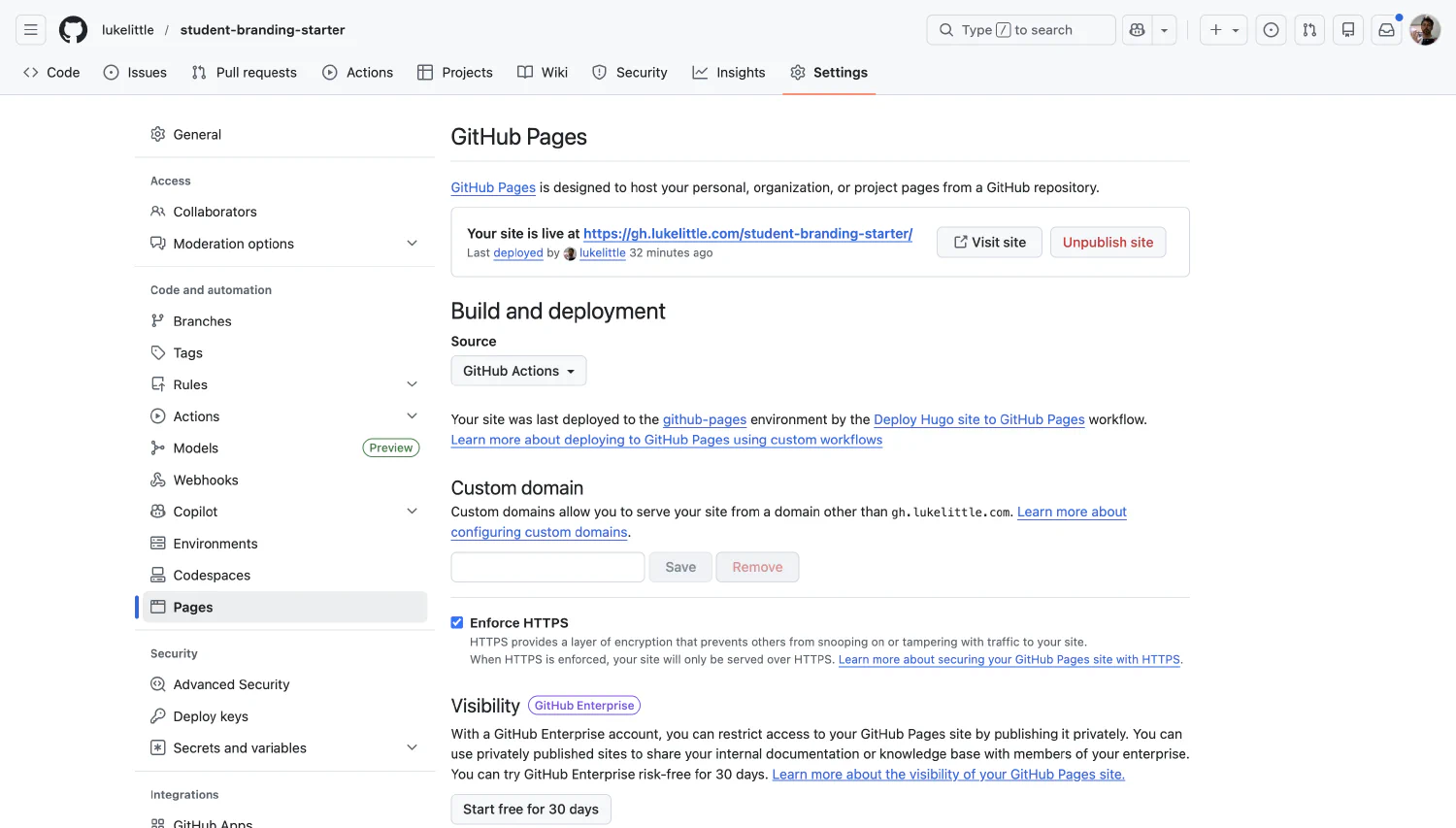
Task: Open General settings in sidebar
Action: tap(285, 134)
